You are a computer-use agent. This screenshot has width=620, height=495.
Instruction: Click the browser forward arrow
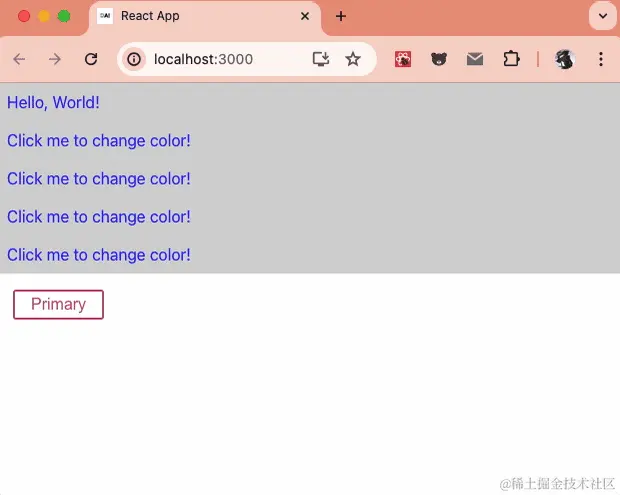55,59
